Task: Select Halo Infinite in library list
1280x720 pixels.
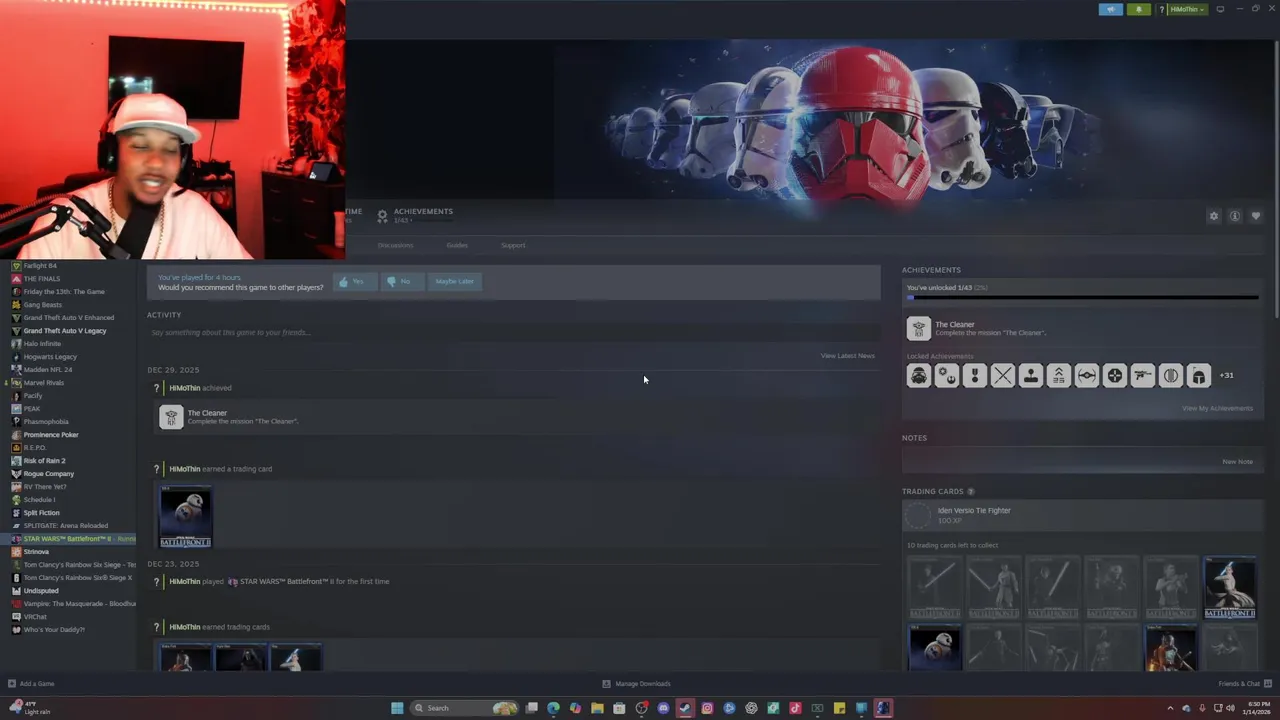Action: point(42,344)
